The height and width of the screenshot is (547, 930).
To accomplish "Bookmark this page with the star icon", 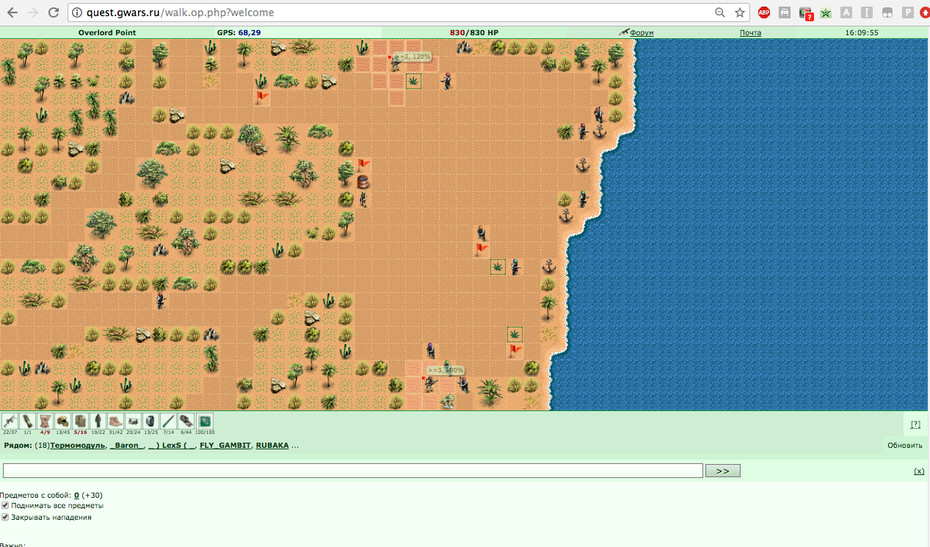I will pos(740,12).
